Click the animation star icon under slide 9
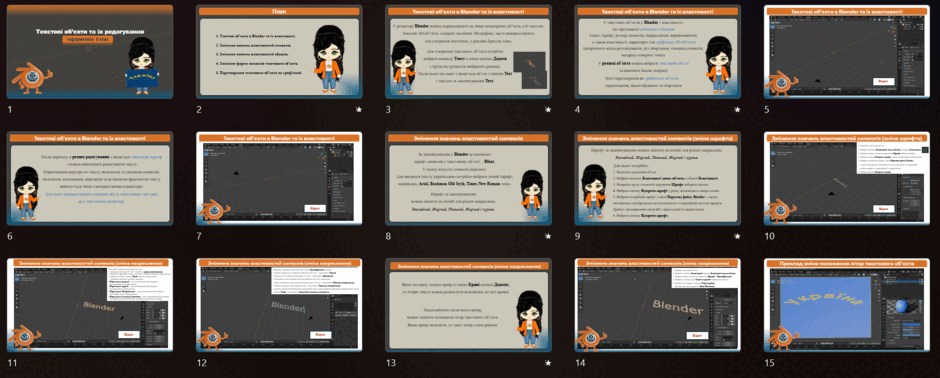Screen dimensions: 940x378 737,237
